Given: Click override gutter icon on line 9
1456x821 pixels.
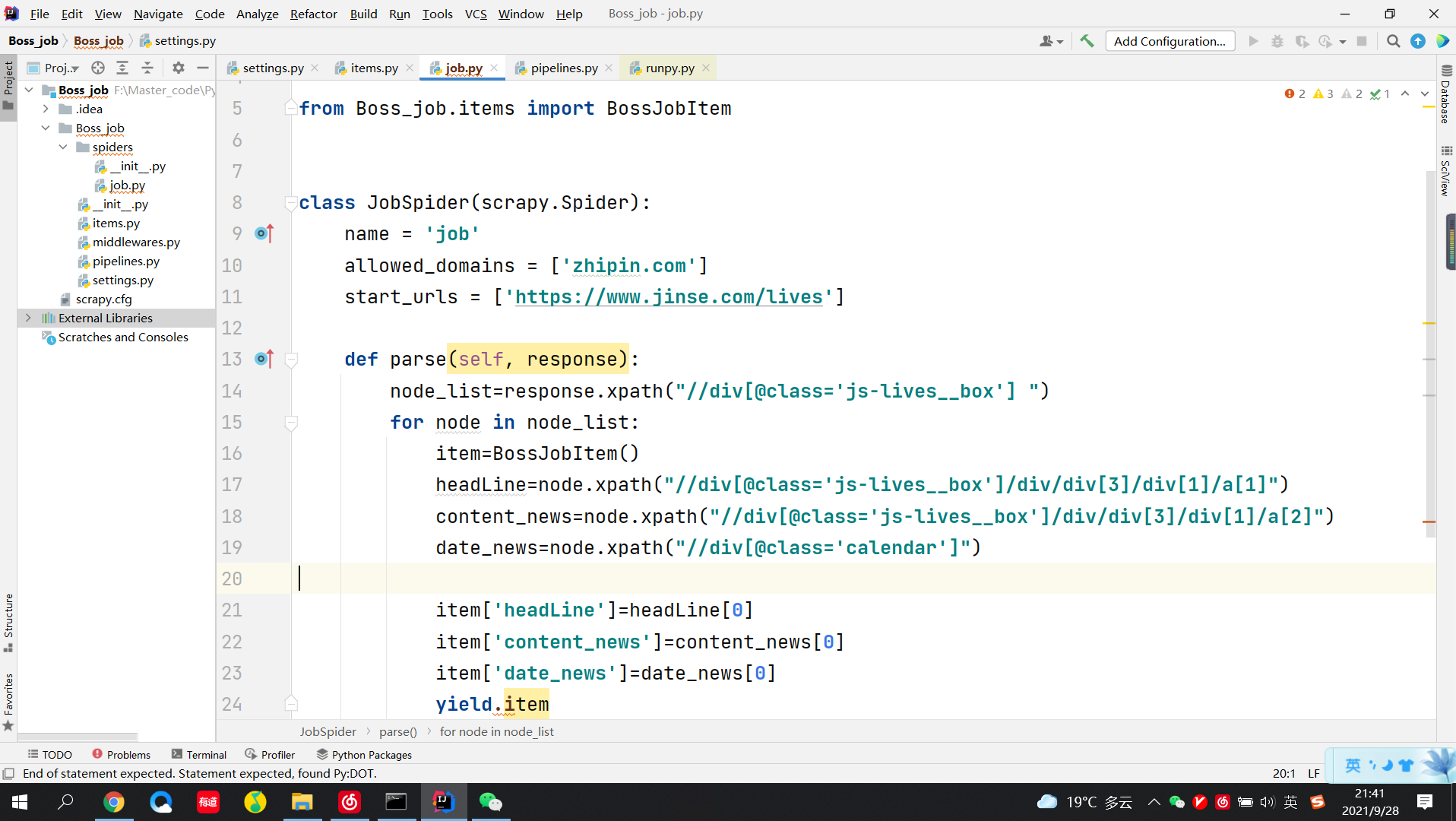Looking at the screenshot, I should pos(264,233).
